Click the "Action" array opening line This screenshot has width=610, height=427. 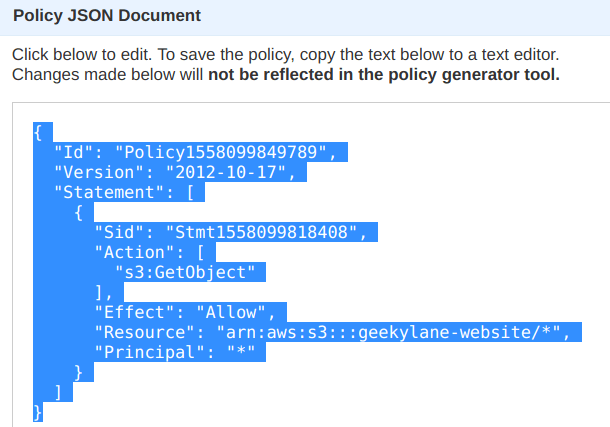[x=149, y=252]
